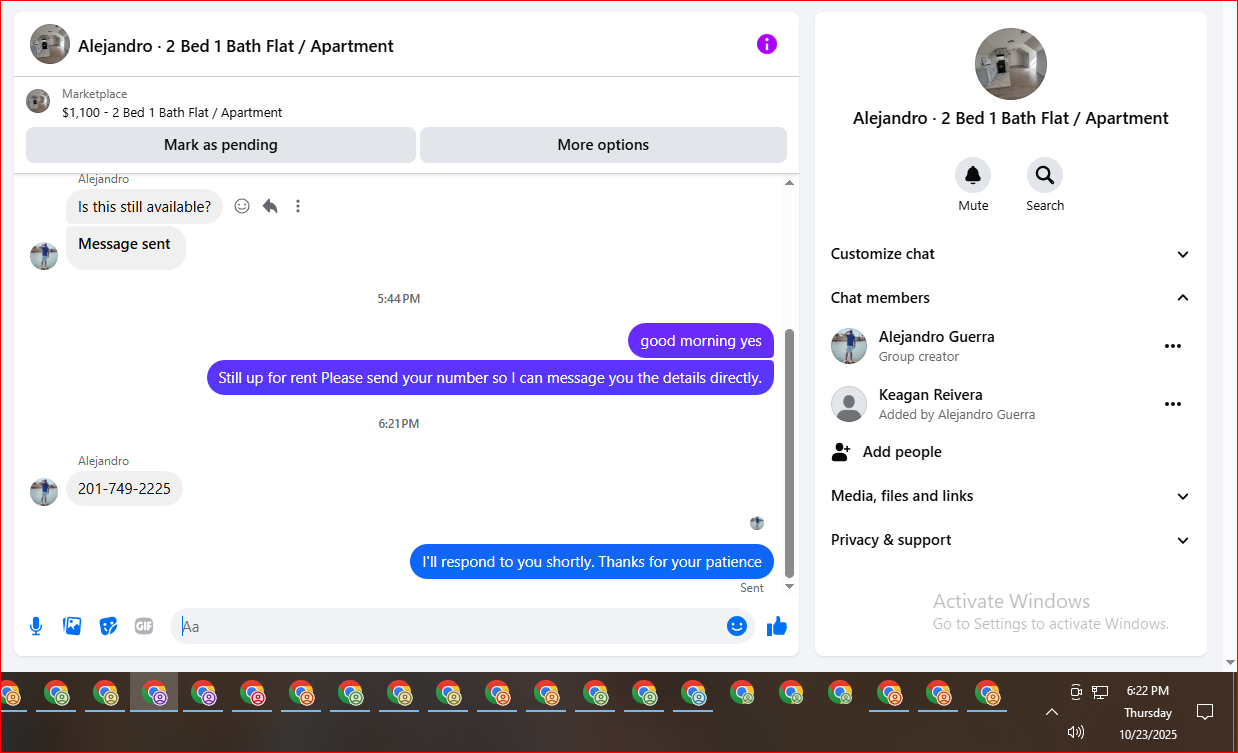Expand the Customize chat section
Screen dimensions: 1238x753
coord(1011,254)
